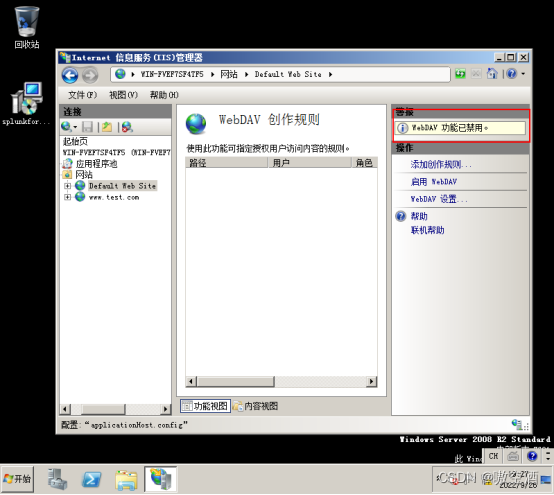
Task: Expand the www.test.com tree node
Action: pyautogui.click(x=67, y=197)
